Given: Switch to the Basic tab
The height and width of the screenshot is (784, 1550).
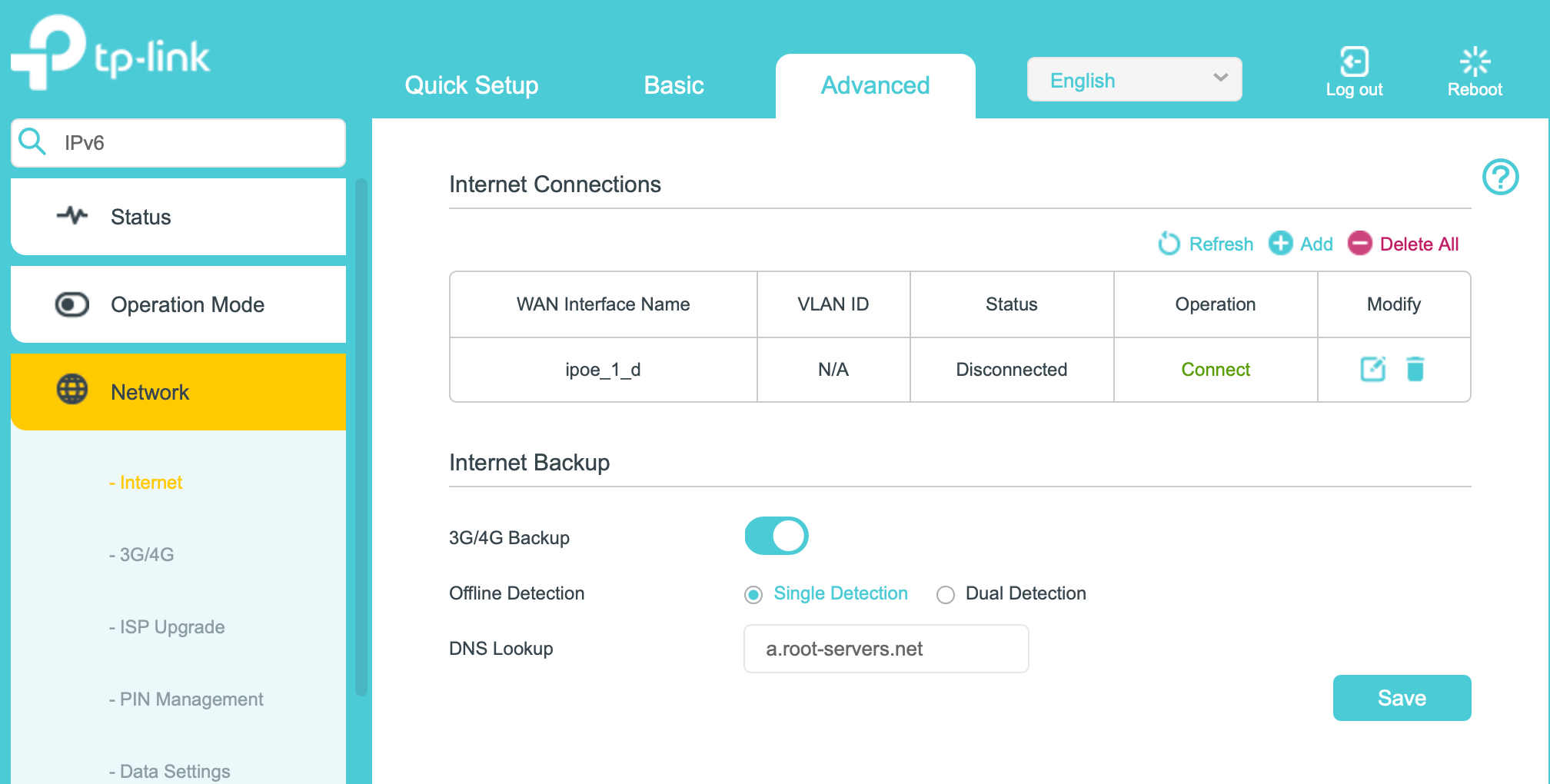Looking at the screenshot, I should [674, 85].
